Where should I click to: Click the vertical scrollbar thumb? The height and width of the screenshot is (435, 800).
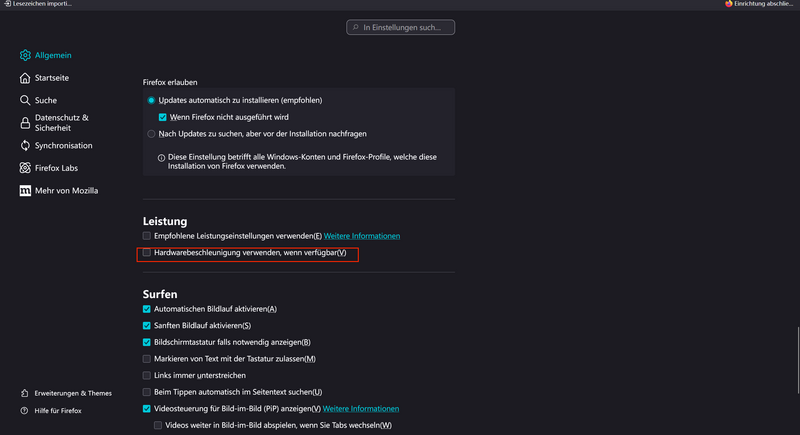click(798, 361)
